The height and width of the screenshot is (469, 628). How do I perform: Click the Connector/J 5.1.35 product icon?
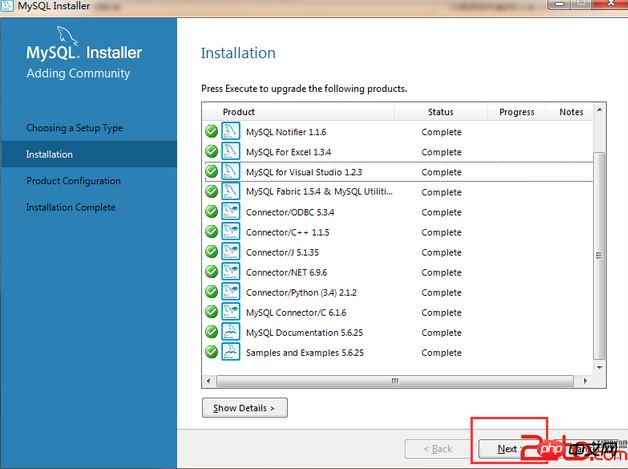pos(231,252)
